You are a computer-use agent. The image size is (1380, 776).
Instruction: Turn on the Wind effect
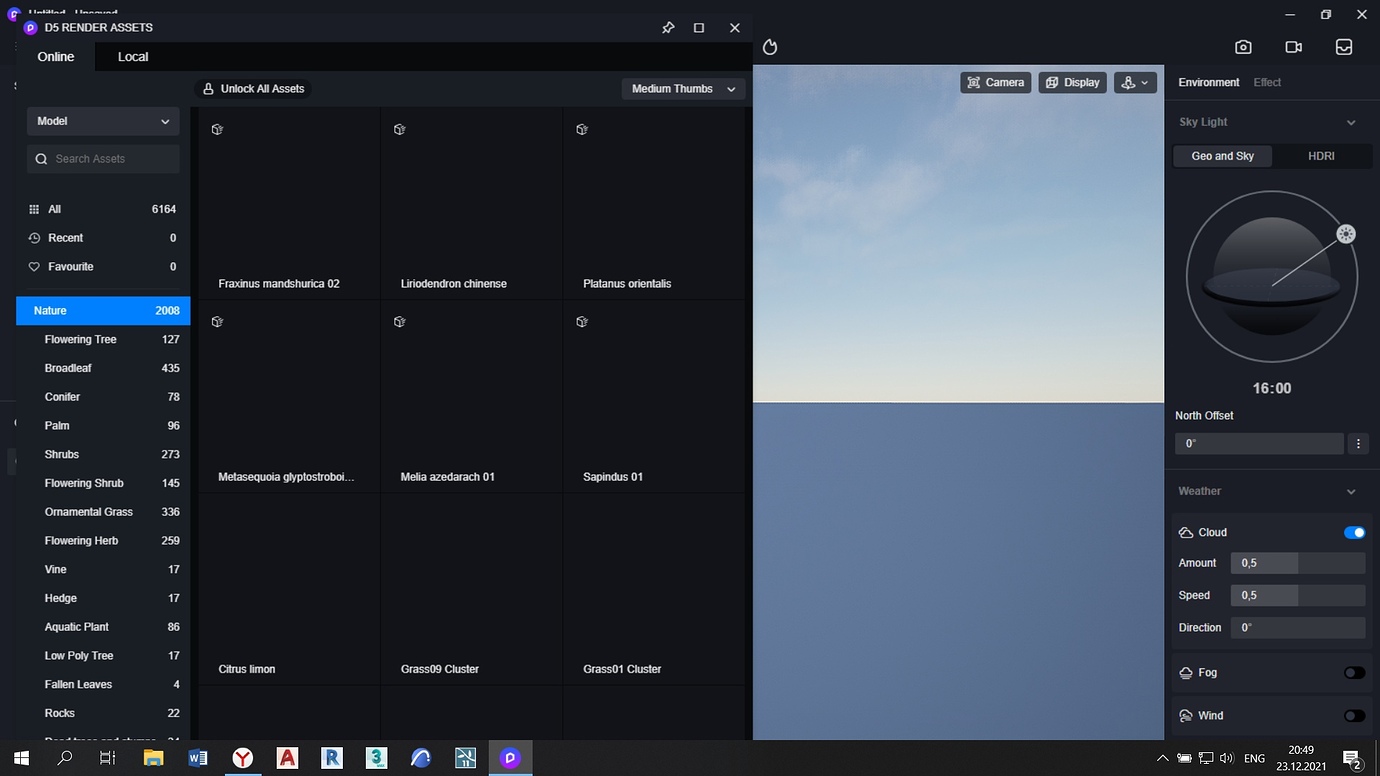click(1355, 715)
